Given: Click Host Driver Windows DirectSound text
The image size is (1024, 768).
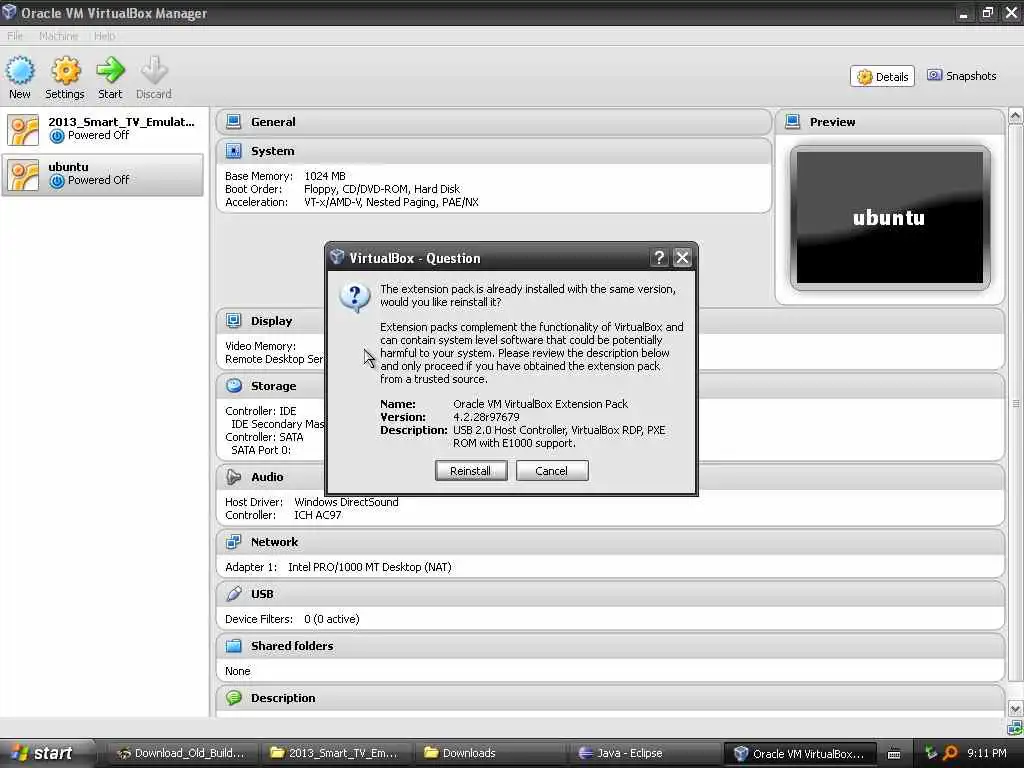Looking at the screenshot, I should pos(312,502).
